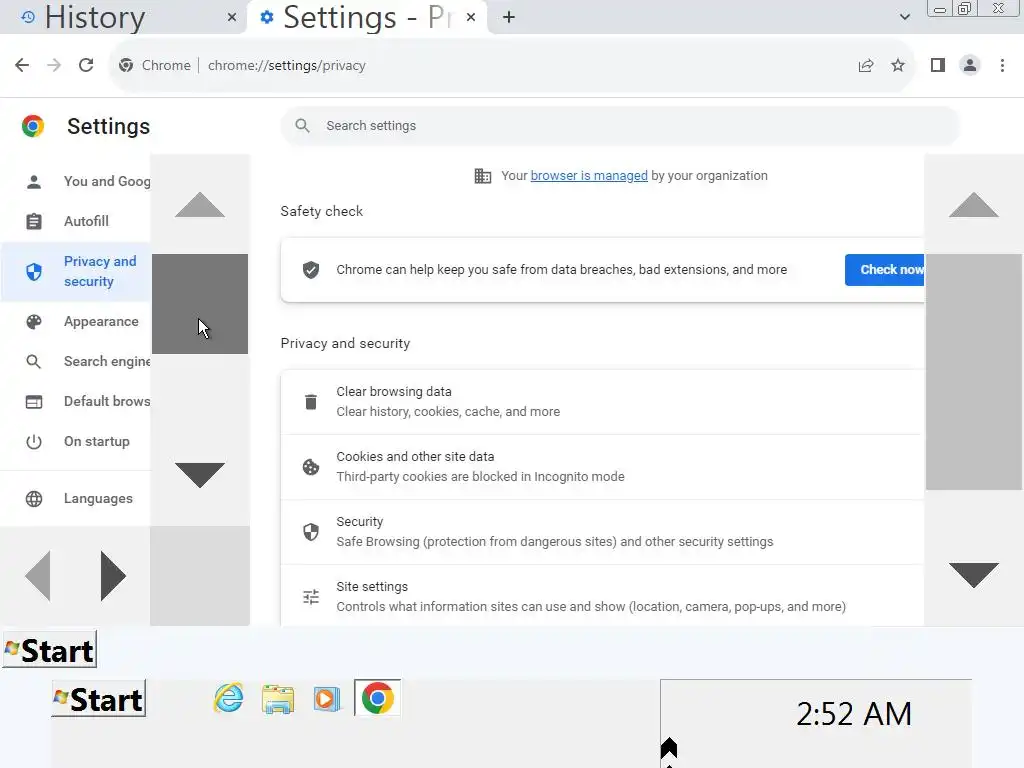Launch Internet Explorer from the taskbar
Viewport: 1024px width, 768px height.
point(229,698)
